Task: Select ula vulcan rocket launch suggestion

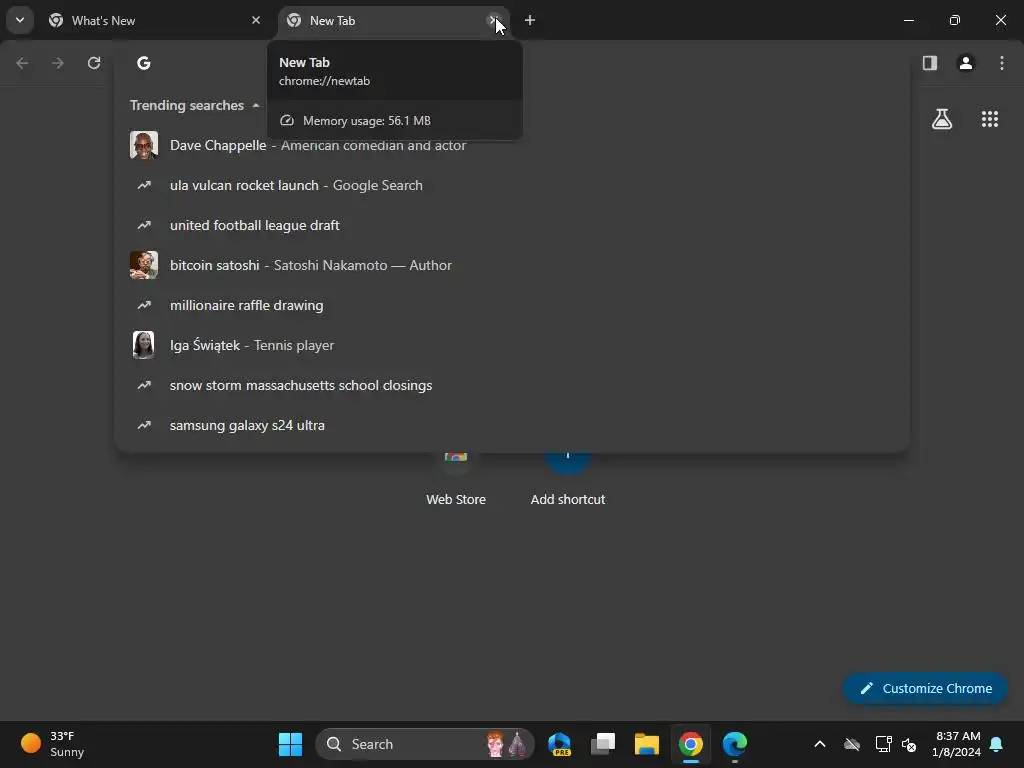Action: 511,185
